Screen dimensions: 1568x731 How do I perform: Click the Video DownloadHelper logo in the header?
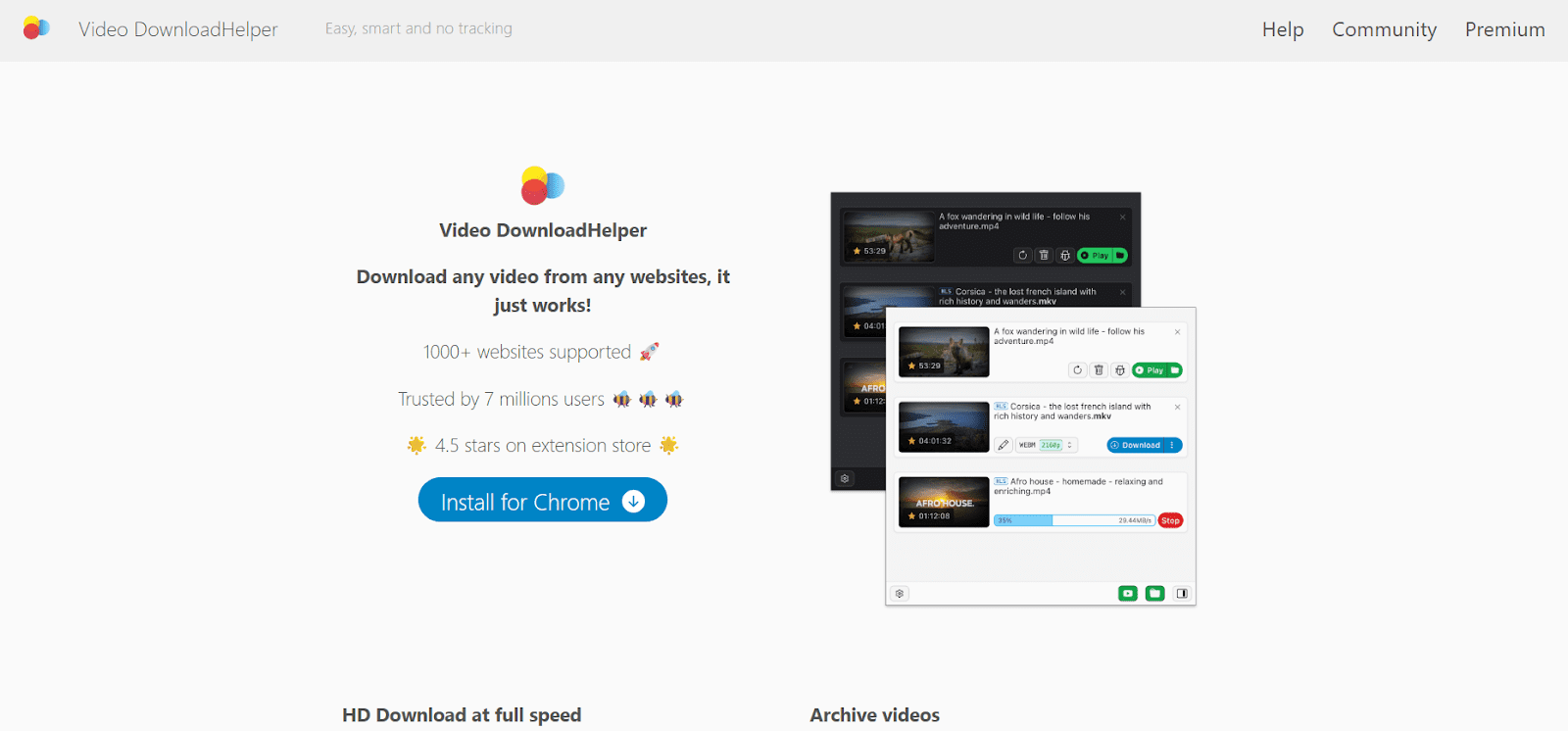click(x=36, y=28)
